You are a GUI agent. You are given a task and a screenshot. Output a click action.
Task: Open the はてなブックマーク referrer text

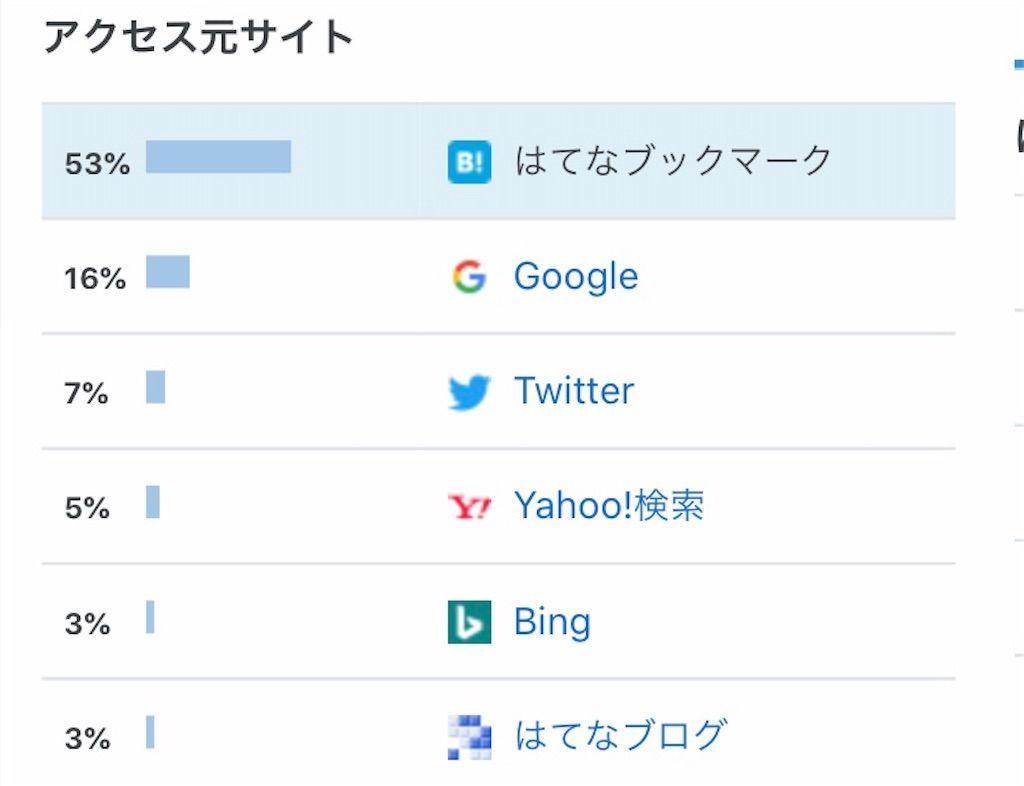(673, 161)
